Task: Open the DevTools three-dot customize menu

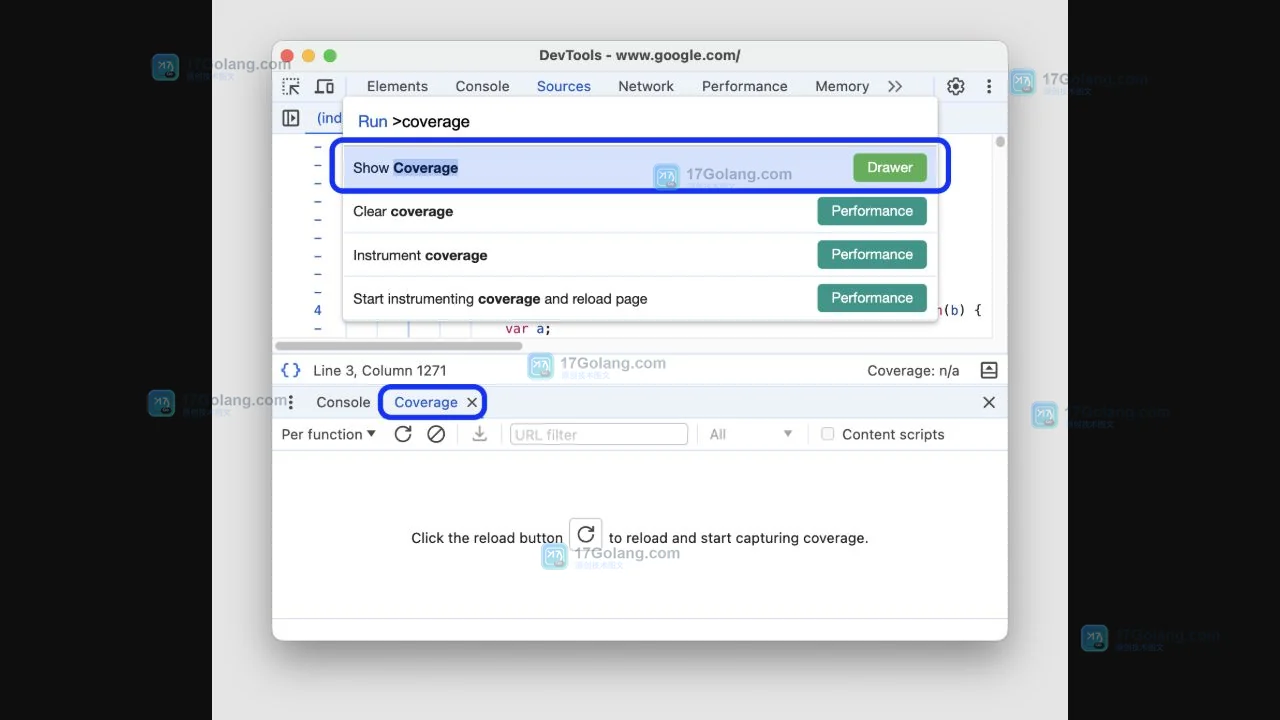Action: tap(989, 86)
